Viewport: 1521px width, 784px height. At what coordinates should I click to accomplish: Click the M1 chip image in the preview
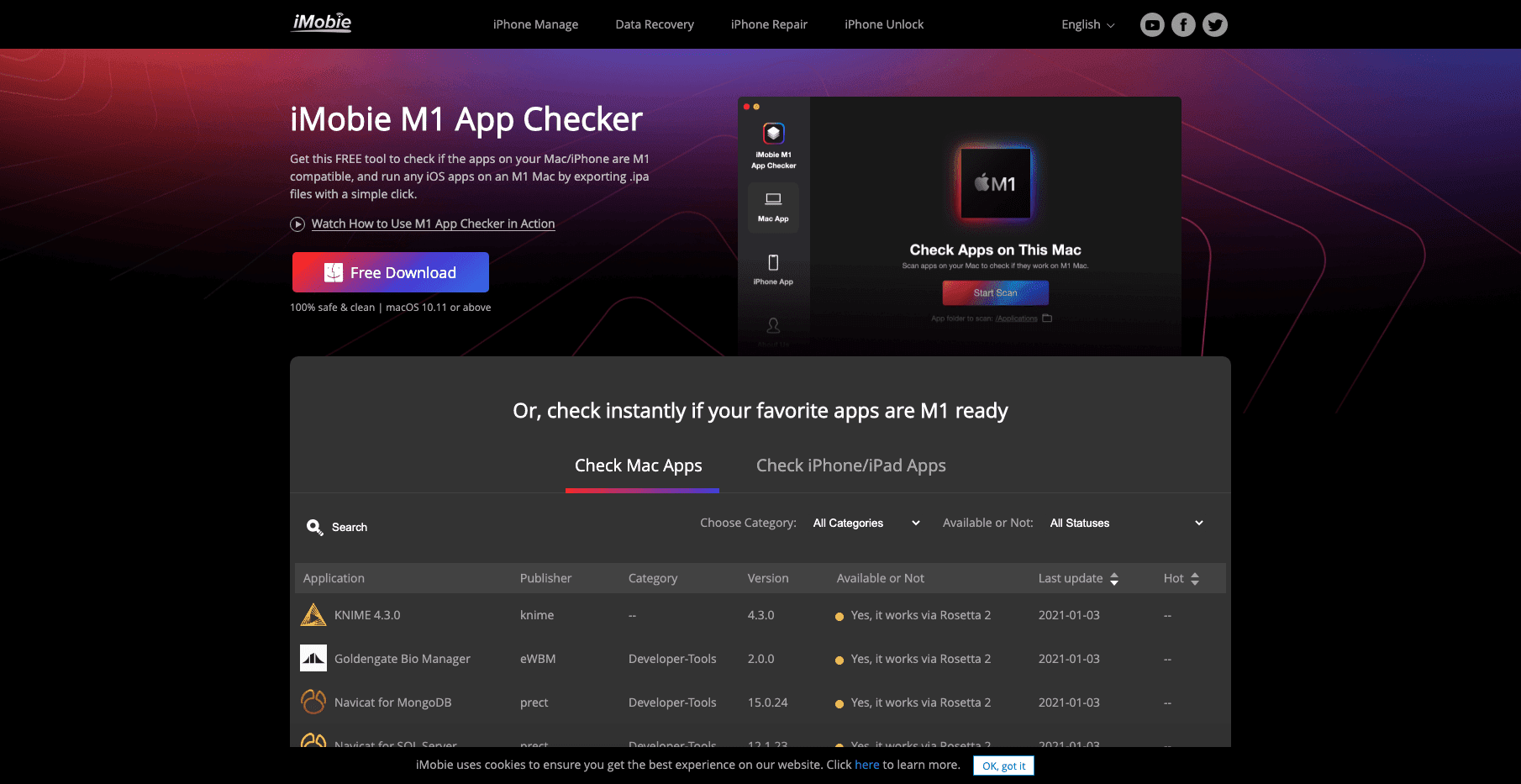click(996, 183)
